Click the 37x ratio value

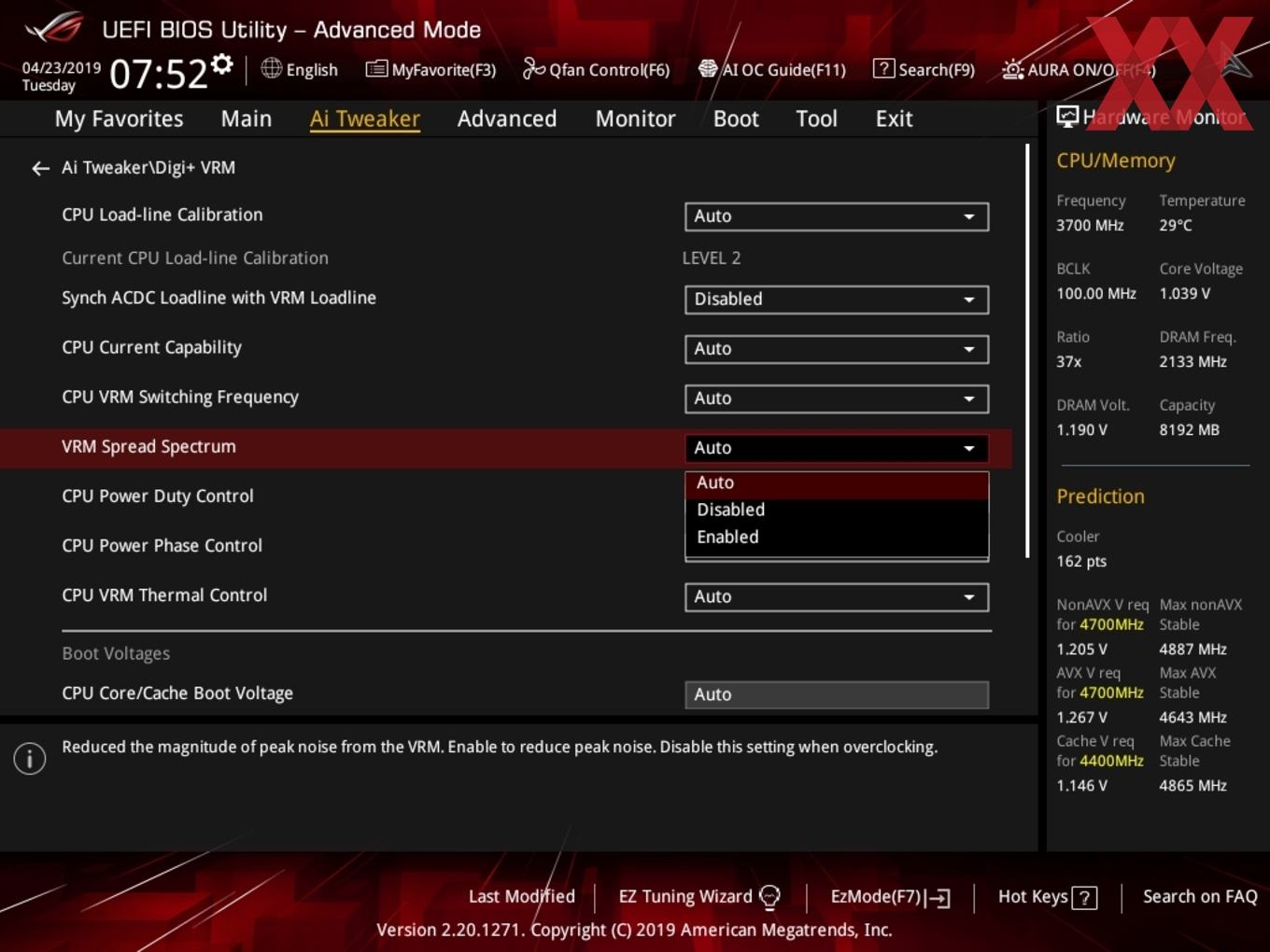tap(1069, 361)
